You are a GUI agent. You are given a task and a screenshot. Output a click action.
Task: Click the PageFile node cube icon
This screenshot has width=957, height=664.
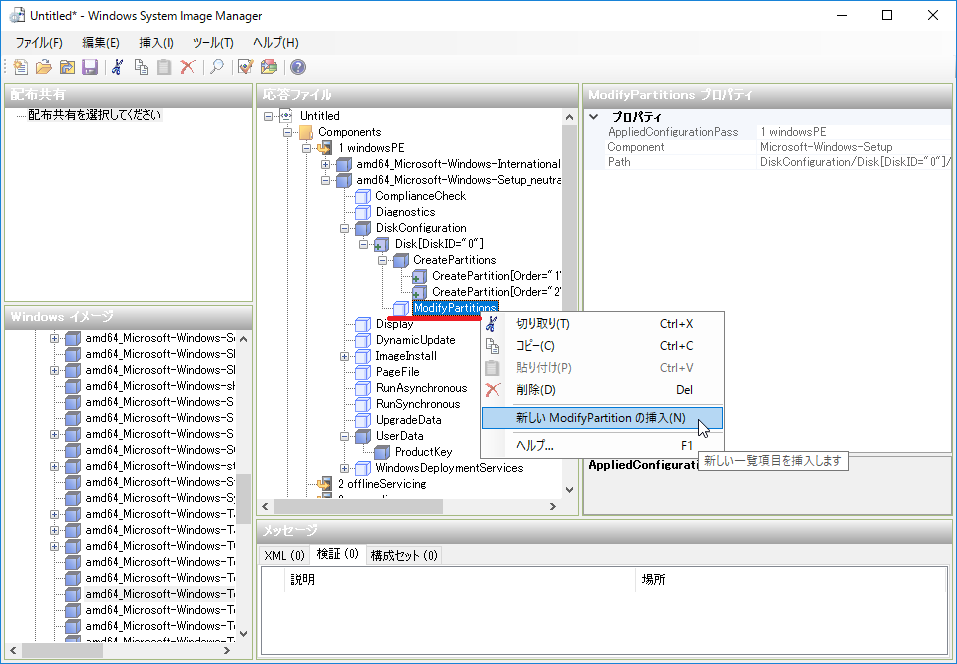tap(363, 372)
